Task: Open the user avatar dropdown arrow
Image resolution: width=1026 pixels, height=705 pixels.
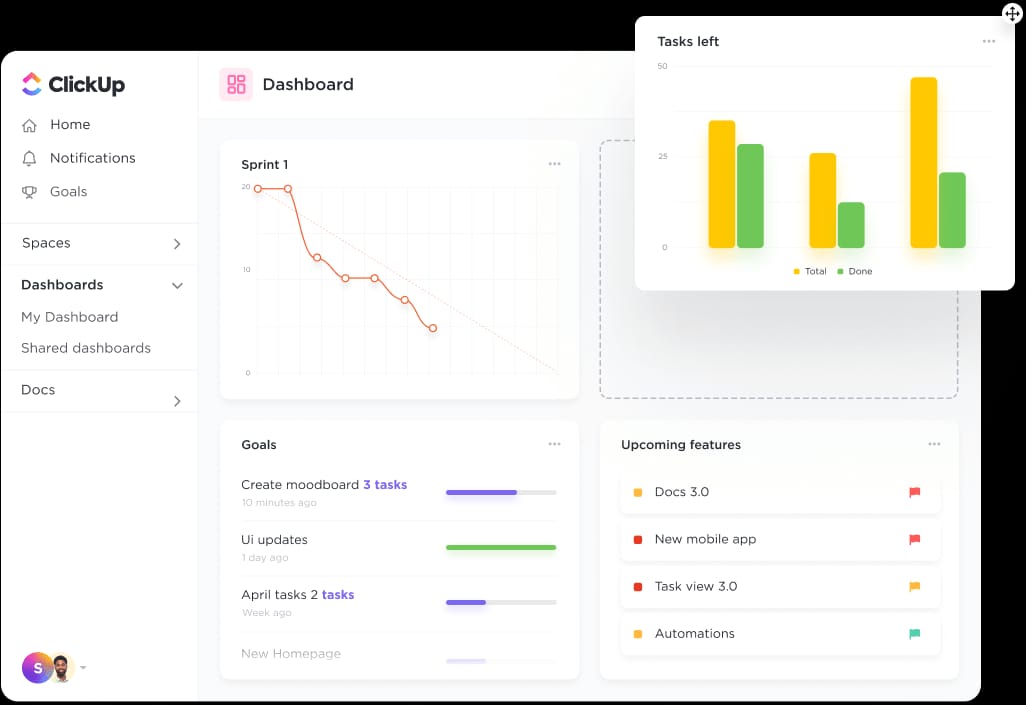Action: pyautogui.click(x=83, y=668)
